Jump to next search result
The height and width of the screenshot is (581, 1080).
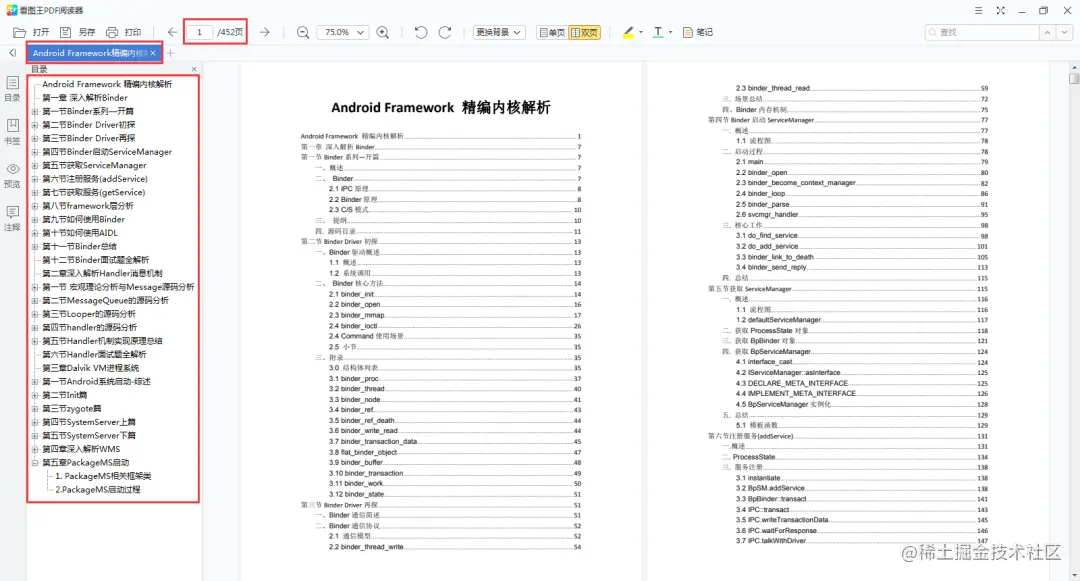1064,32
